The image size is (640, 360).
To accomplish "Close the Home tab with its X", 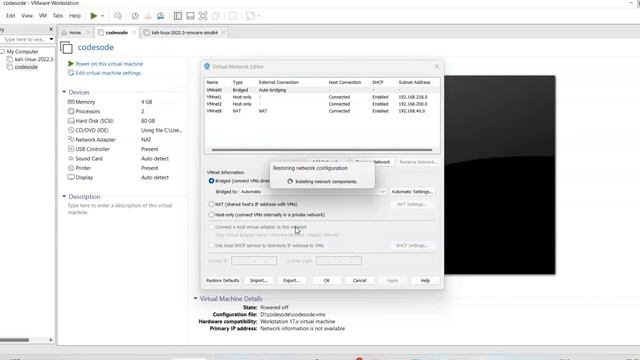I will coord(88,32).
